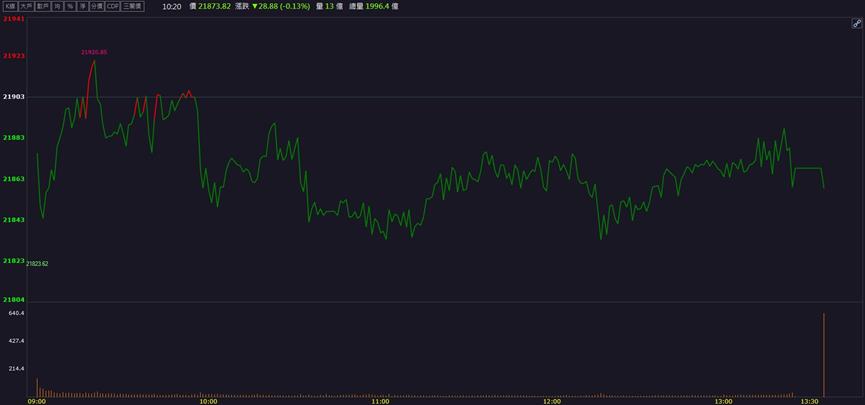Toggle the 淨 toolbar button
Image resolution: width=865 pixels, height=405 pixels.
coord(82,6)
